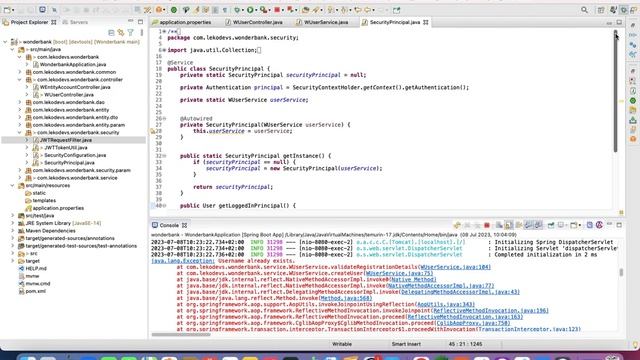Open CglibAopProxy.java:750 stack trace link
The height and width of the screenshot is (360, 640).
click(x=473, y=323)
